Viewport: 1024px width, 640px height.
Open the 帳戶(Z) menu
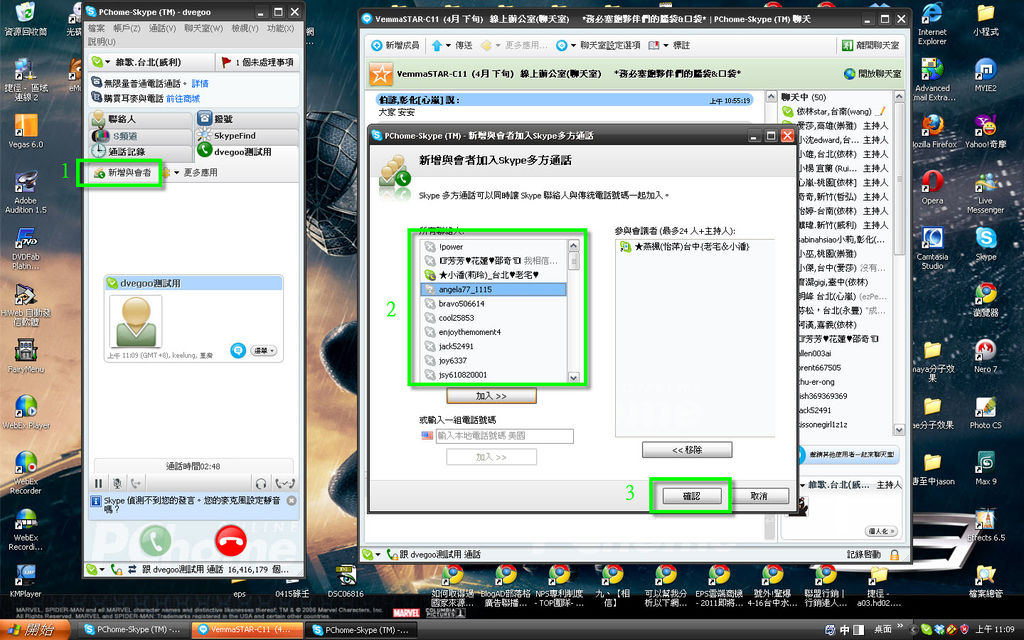click(127, 28)
